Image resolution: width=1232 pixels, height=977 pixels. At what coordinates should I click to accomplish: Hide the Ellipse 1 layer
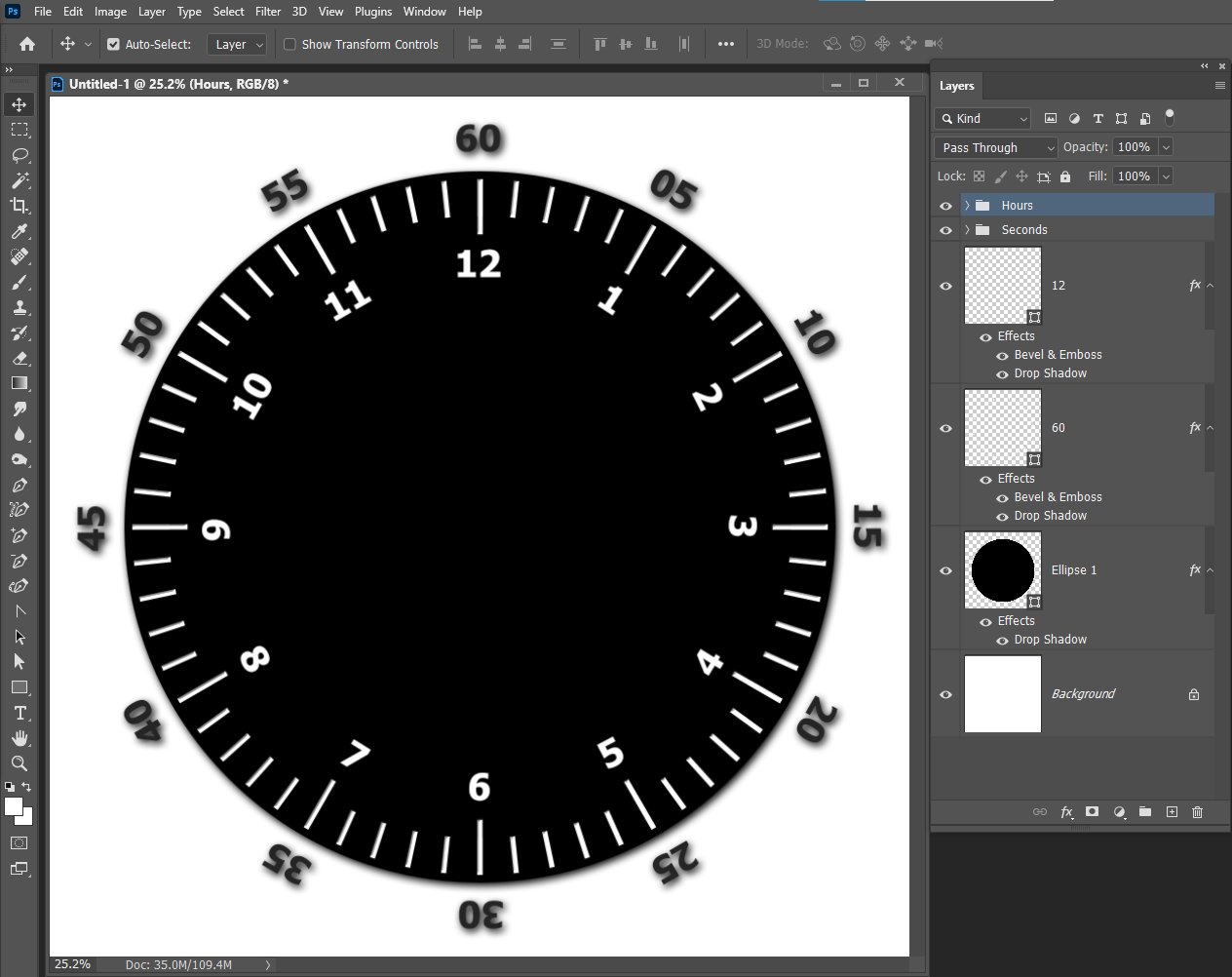coord(944,570)
